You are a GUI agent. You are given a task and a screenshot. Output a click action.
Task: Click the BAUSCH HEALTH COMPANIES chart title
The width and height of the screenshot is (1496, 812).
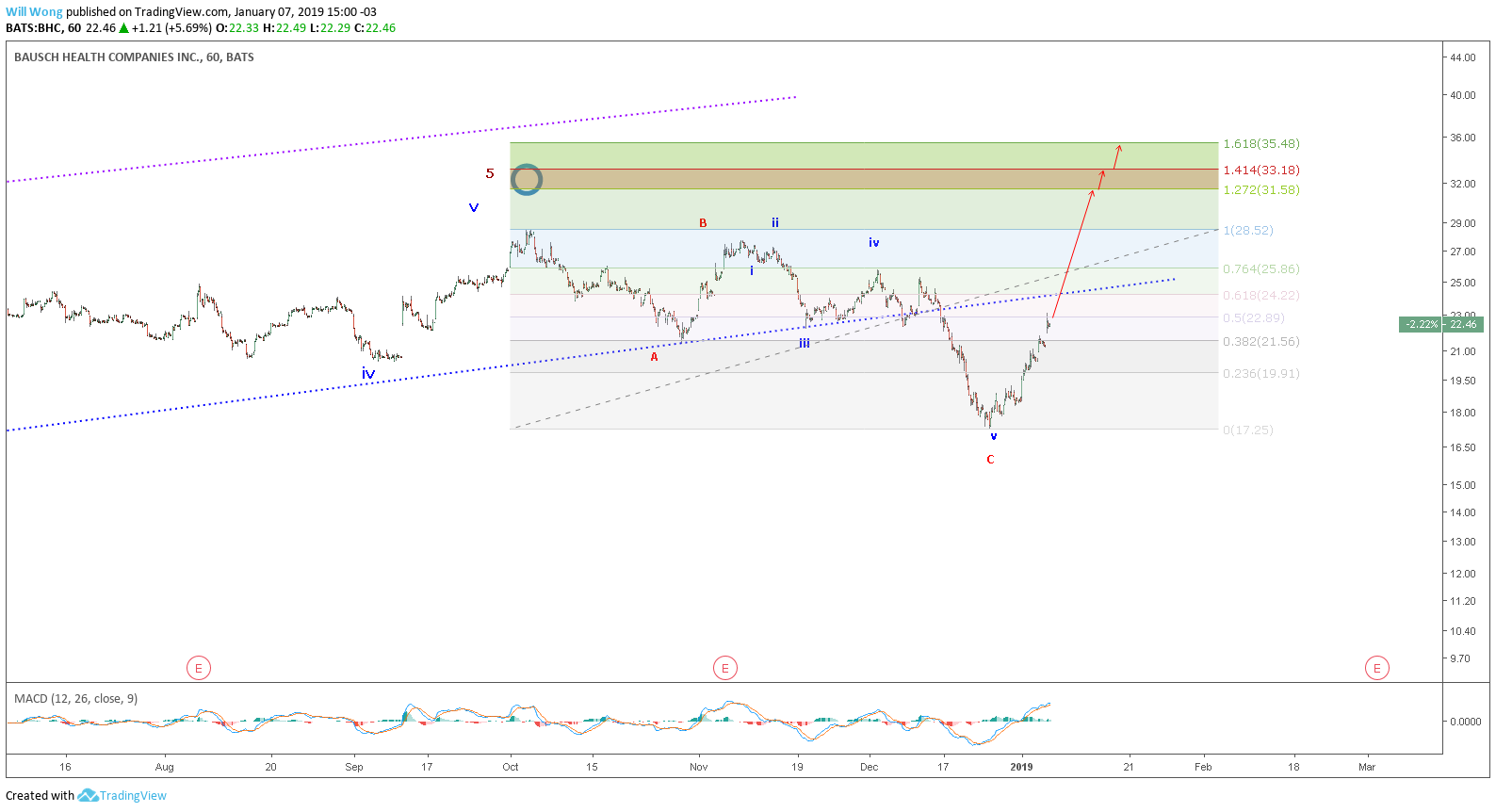click(x=134, y=57)
